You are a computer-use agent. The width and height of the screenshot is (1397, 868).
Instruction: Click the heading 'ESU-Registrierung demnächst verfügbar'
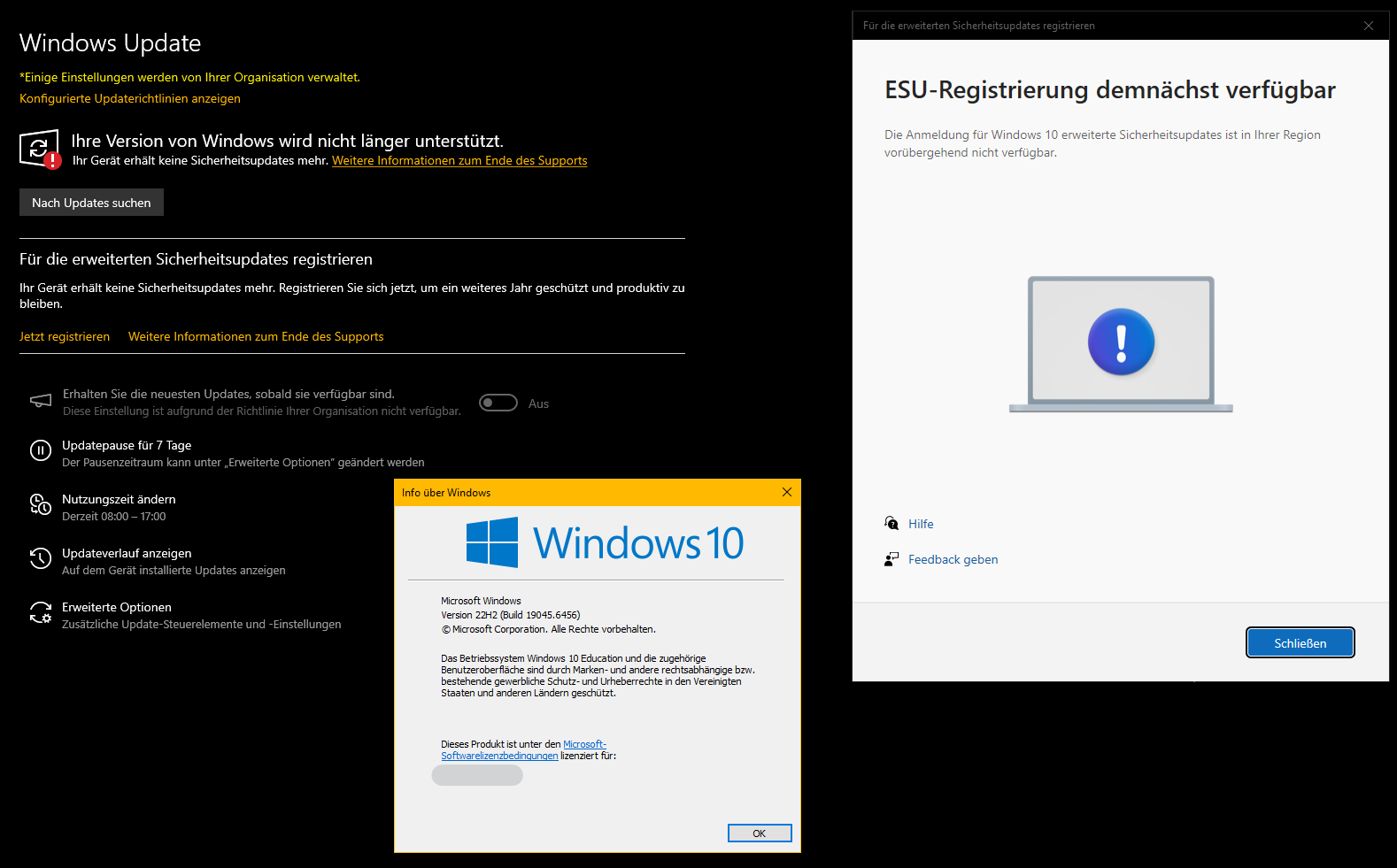click(x=1110, y=90)
